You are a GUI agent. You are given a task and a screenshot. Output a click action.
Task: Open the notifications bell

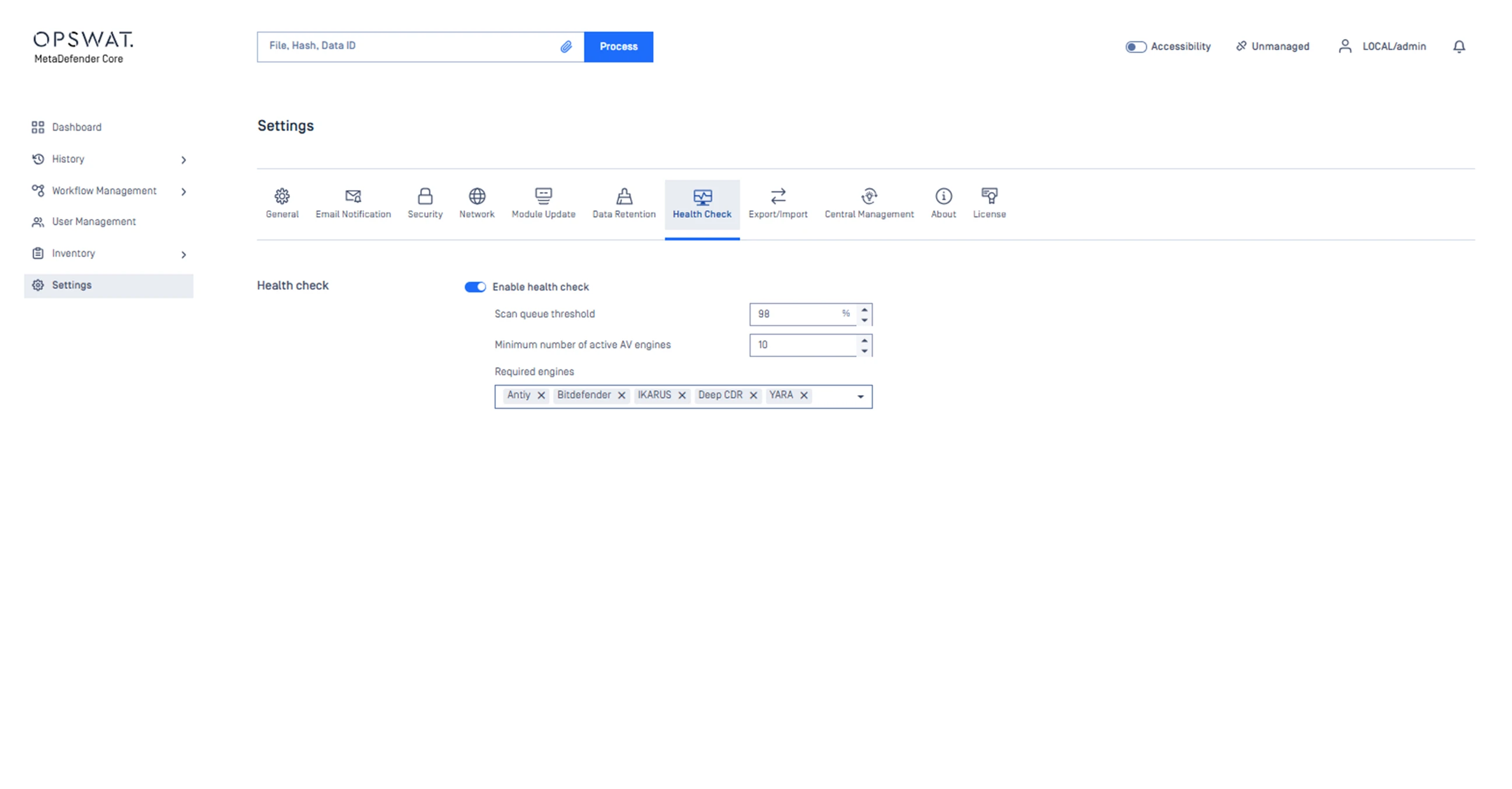(x=1458, y=46)
